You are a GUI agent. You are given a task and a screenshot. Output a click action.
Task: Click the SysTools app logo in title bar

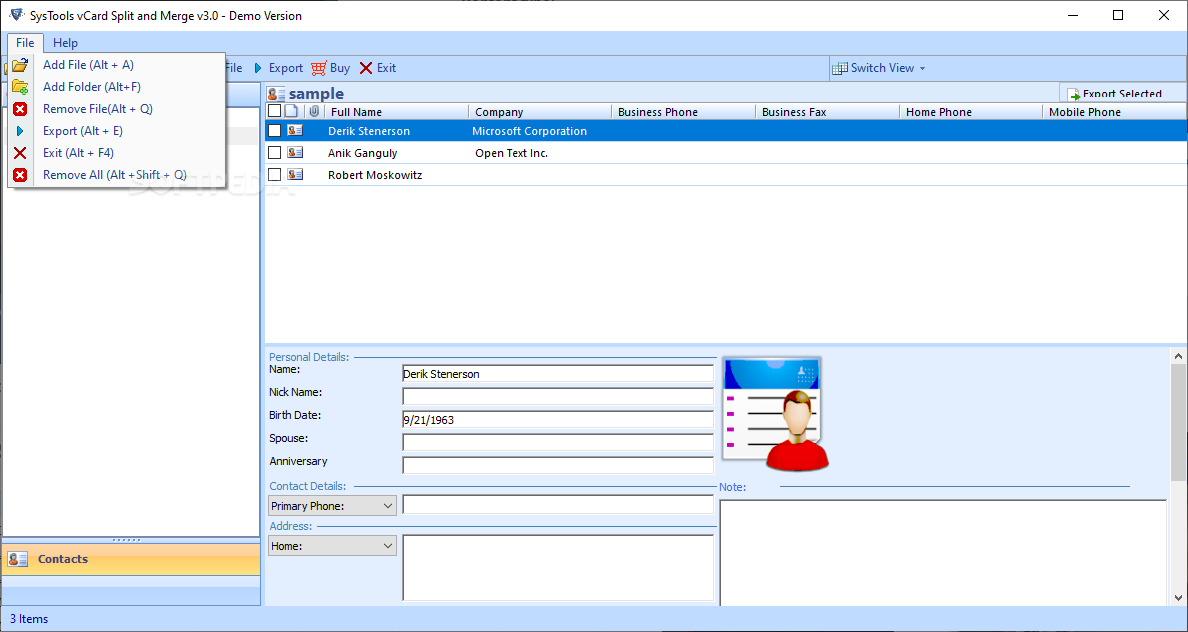click(x=16, y=15)
